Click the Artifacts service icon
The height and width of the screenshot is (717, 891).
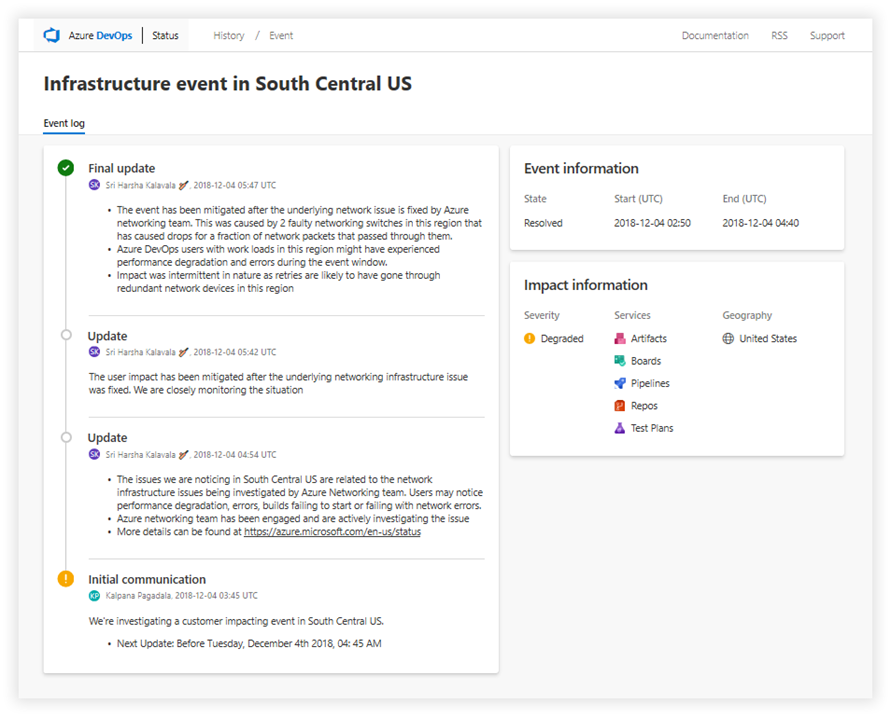(x=620, y=339)
